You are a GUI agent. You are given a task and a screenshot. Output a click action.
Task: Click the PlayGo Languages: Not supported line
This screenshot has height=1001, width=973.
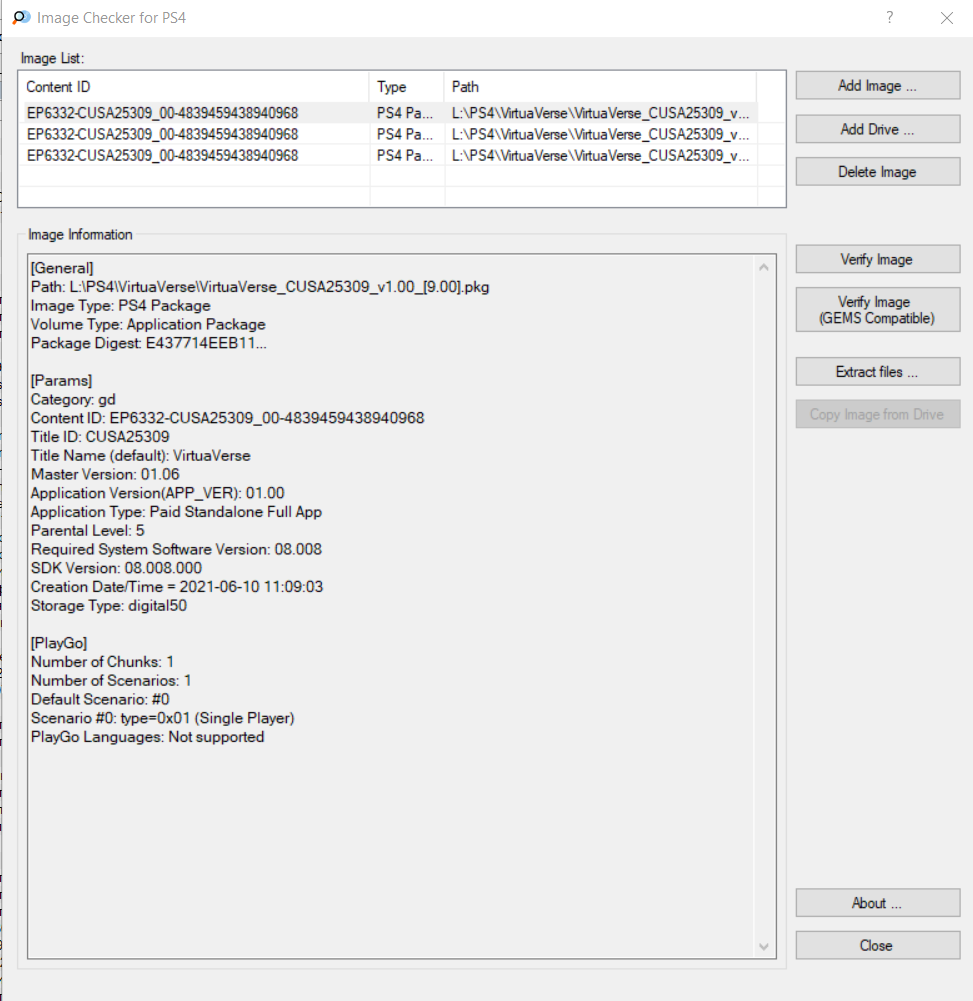click(x=147, y=737)
